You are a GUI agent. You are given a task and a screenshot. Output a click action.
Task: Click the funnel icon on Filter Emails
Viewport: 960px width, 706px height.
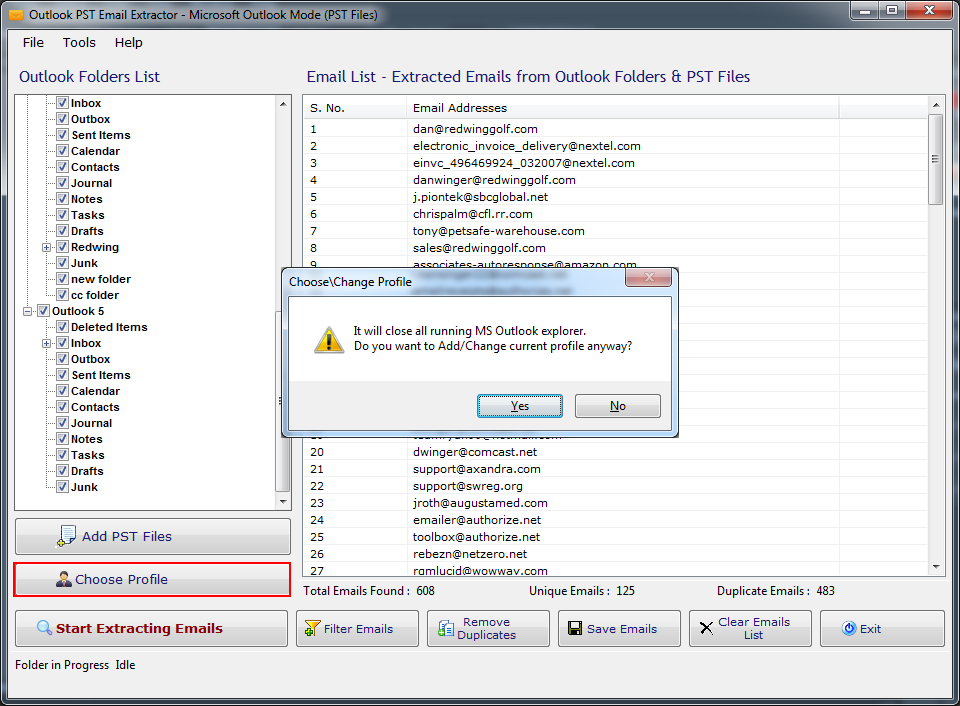tap(312, 628)
